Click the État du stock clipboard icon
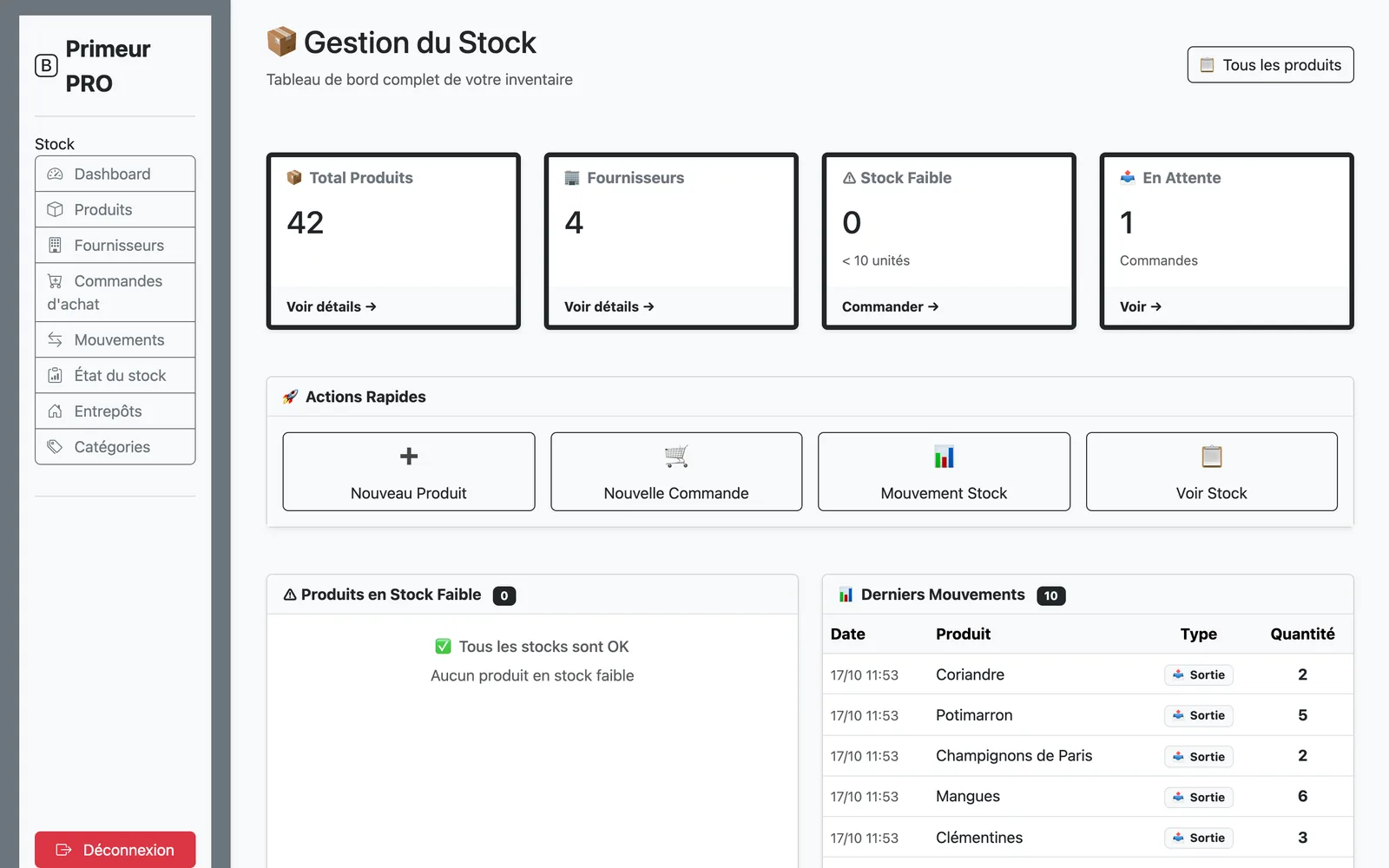The height and width of the screenshot is (868, 1389). tap(55, 375)
